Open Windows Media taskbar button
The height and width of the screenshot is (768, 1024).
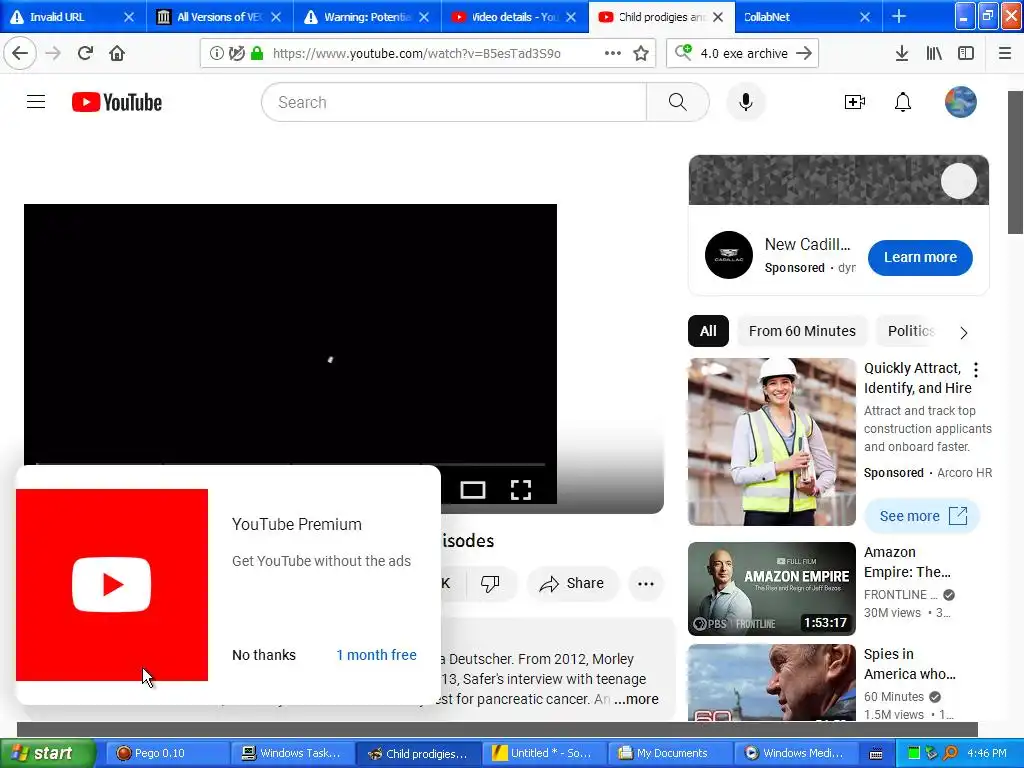pyautogui.click(x=796, y=753)
